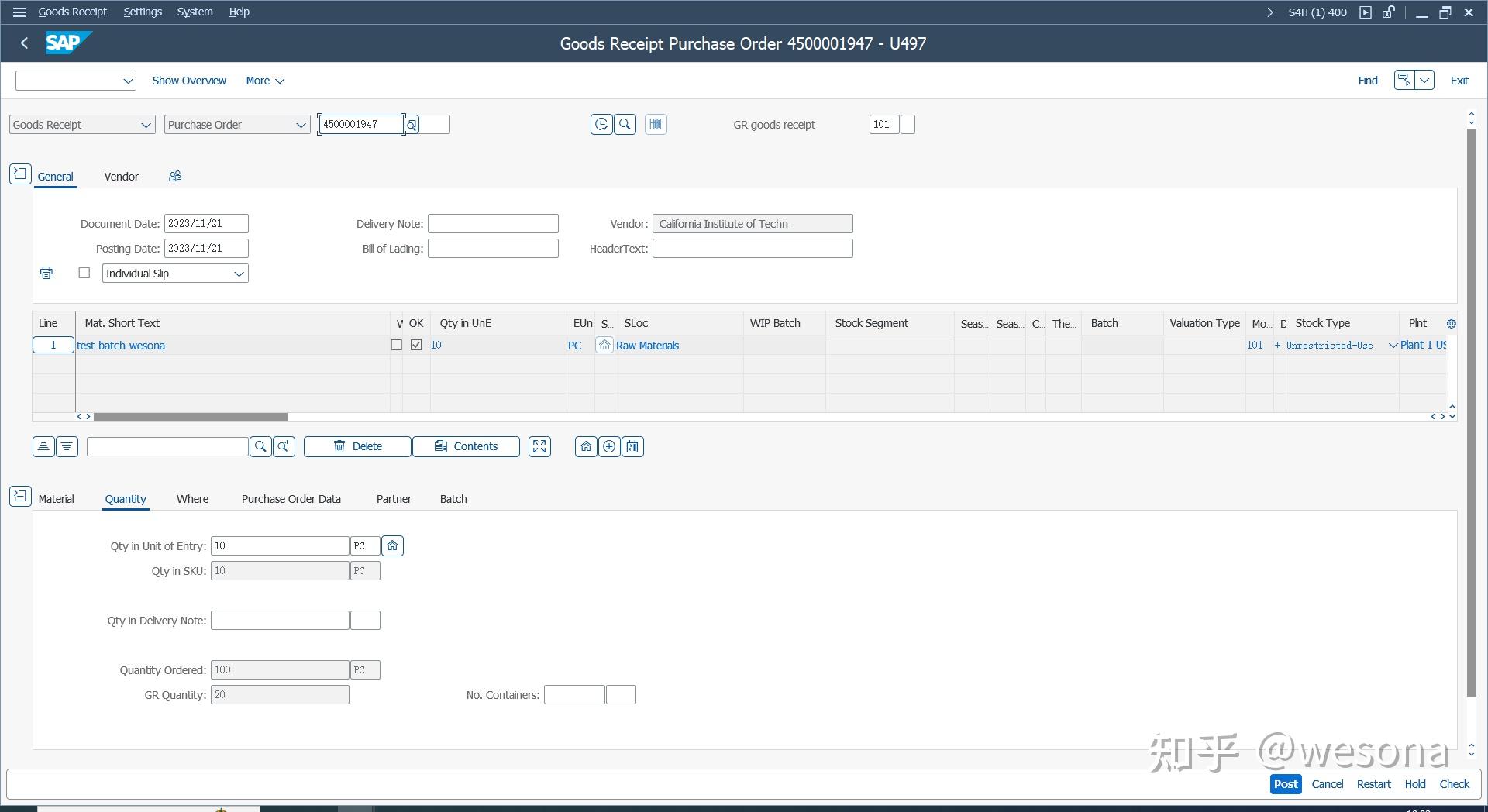Click the magnifier find-purchase-order icon
1488x812 pixels.
coord(625,124)
